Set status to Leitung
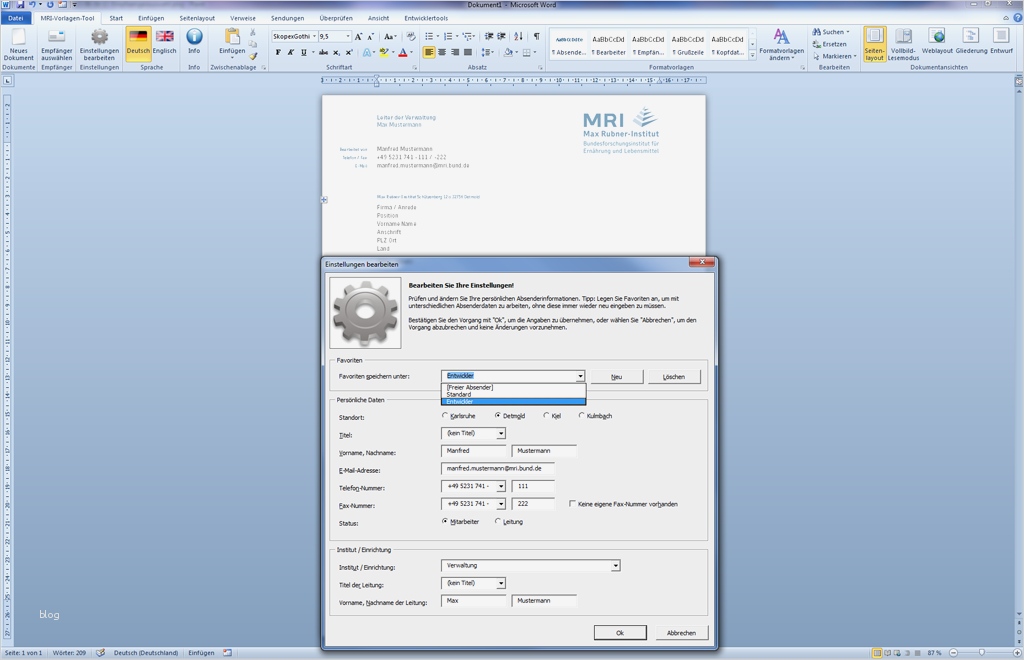Viewport: 1024px width, 660px height. coord(498,521)
